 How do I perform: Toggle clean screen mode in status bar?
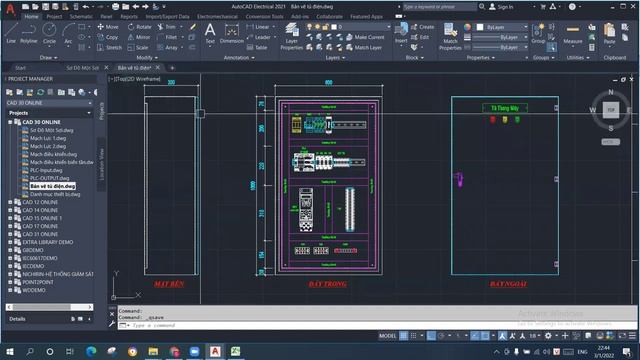[622, 336]
